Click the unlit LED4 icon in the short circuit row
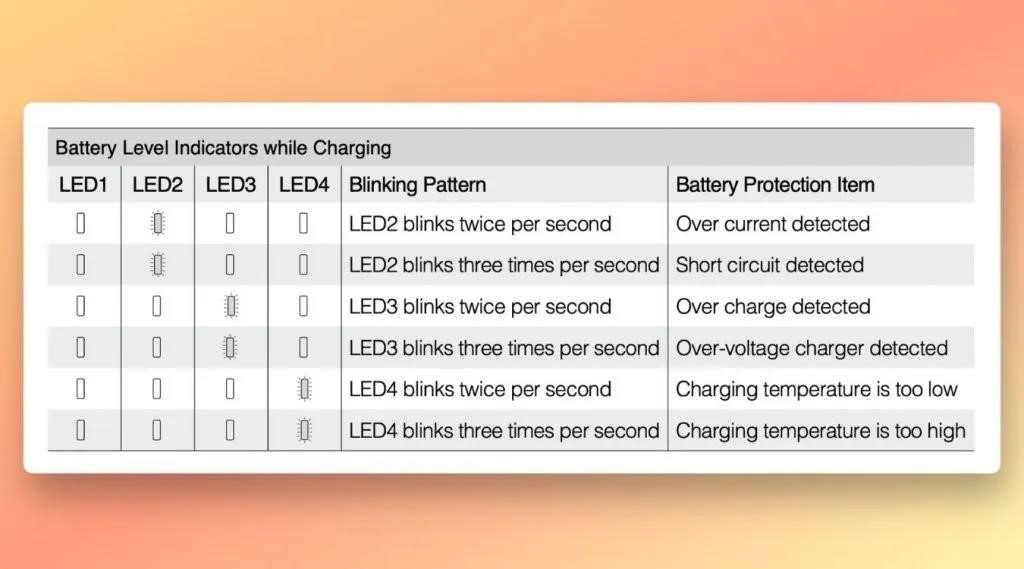Screen dimensions: 1024x569 point(304,265)
